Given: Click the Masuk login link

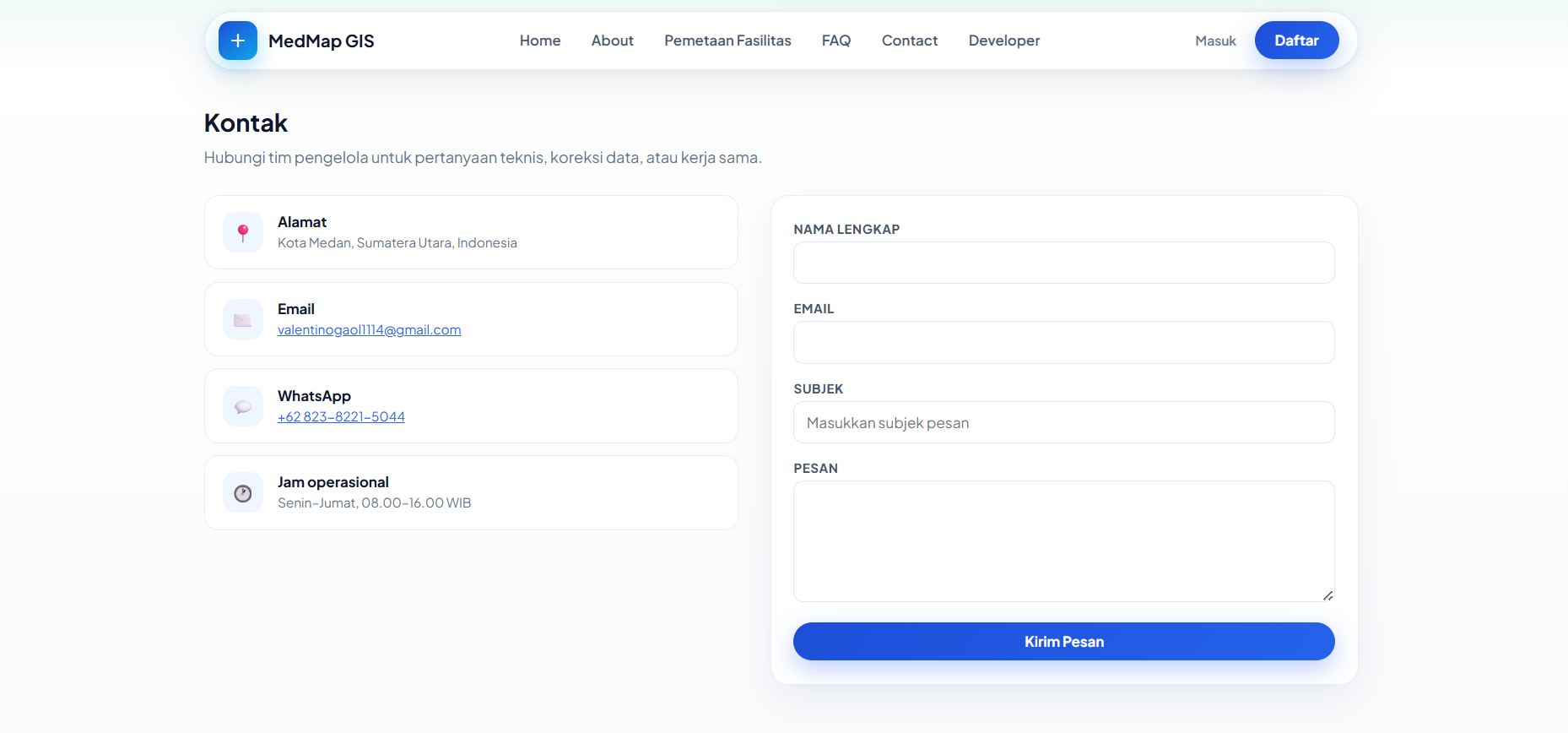Looking at the screenshot, I should tap(1215, 41).
